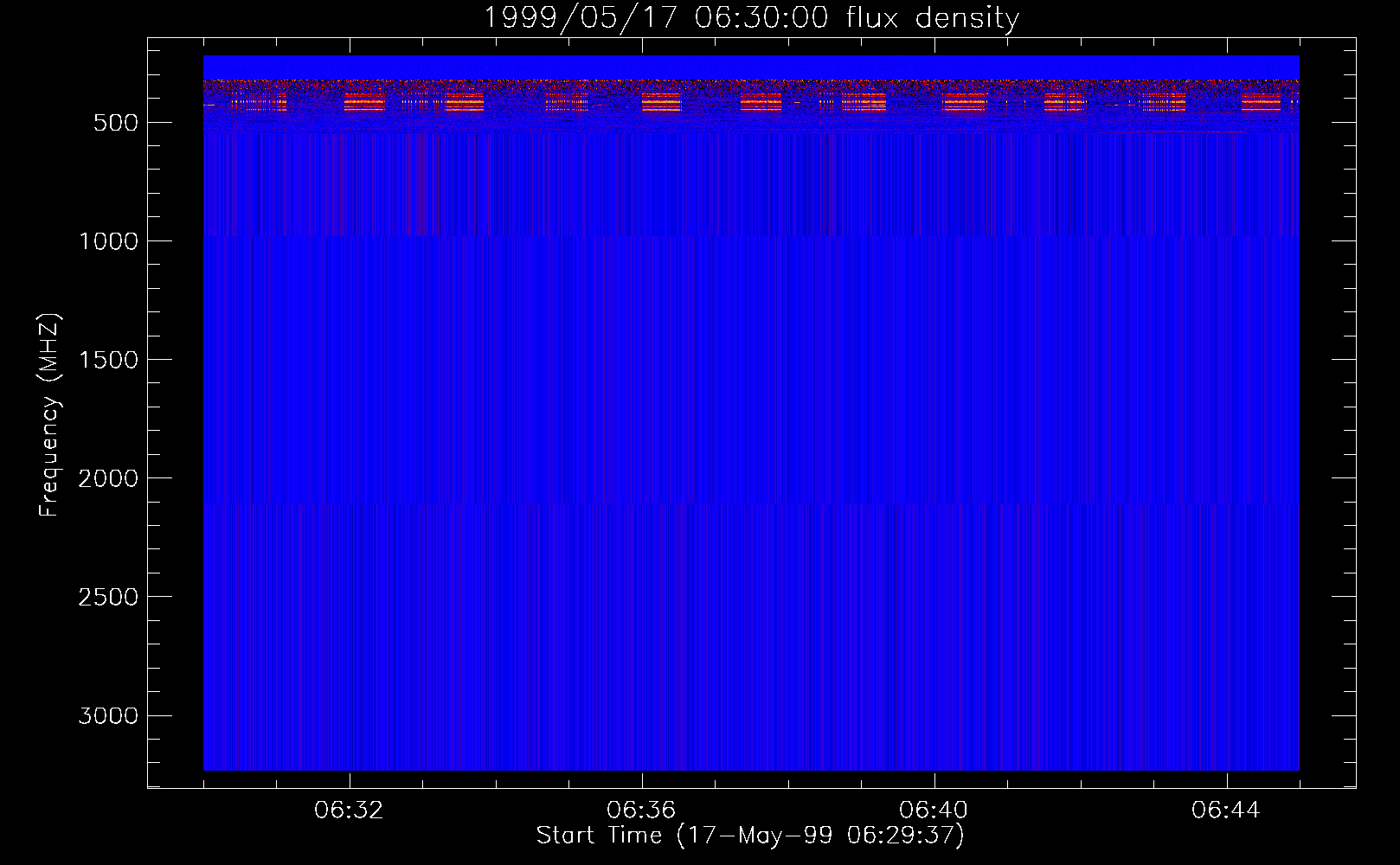Click the 1500 frequency tick label

coord(108,360)
